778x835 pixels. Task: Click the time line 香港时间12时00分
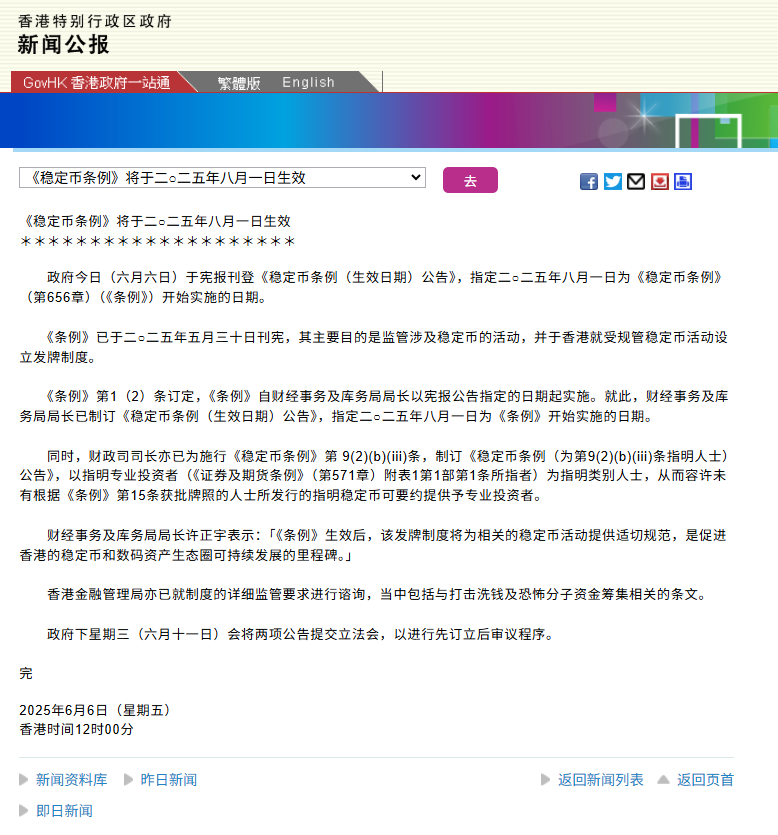coord(76,730)
